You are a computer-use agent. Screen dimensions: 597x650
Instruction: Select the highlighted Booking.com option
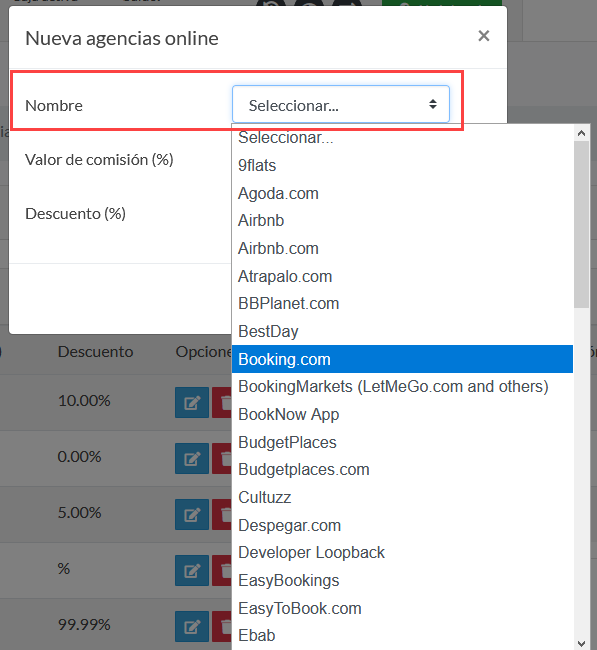point(402,359)
